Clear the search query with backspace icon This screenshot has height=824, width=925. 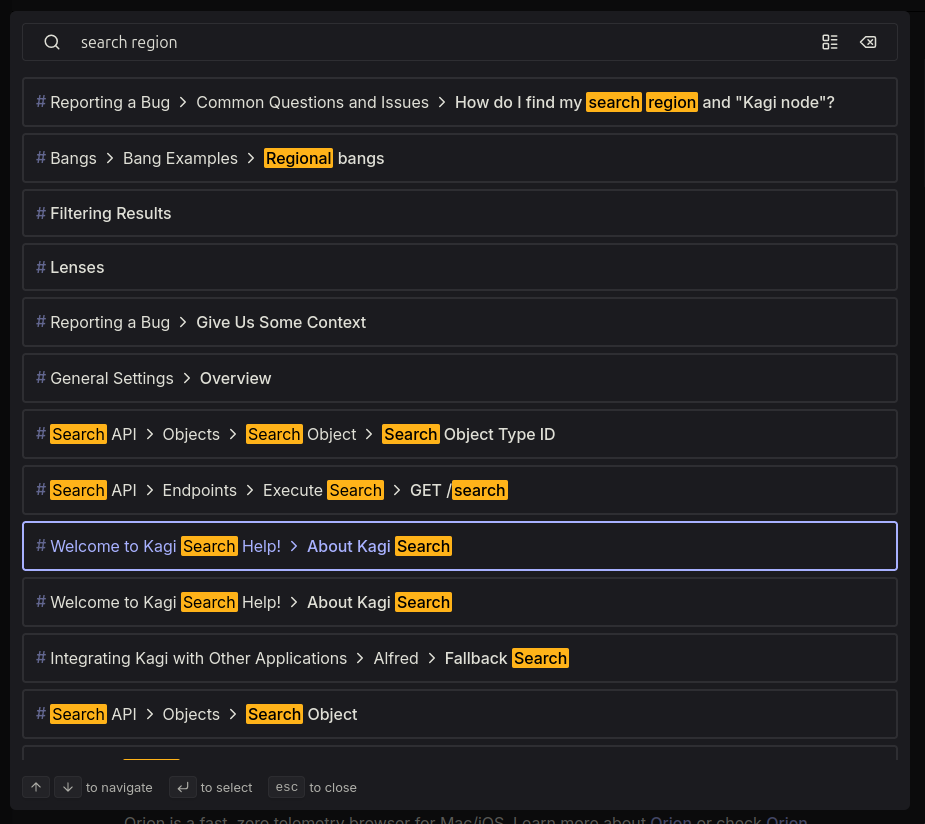point(868,42)
